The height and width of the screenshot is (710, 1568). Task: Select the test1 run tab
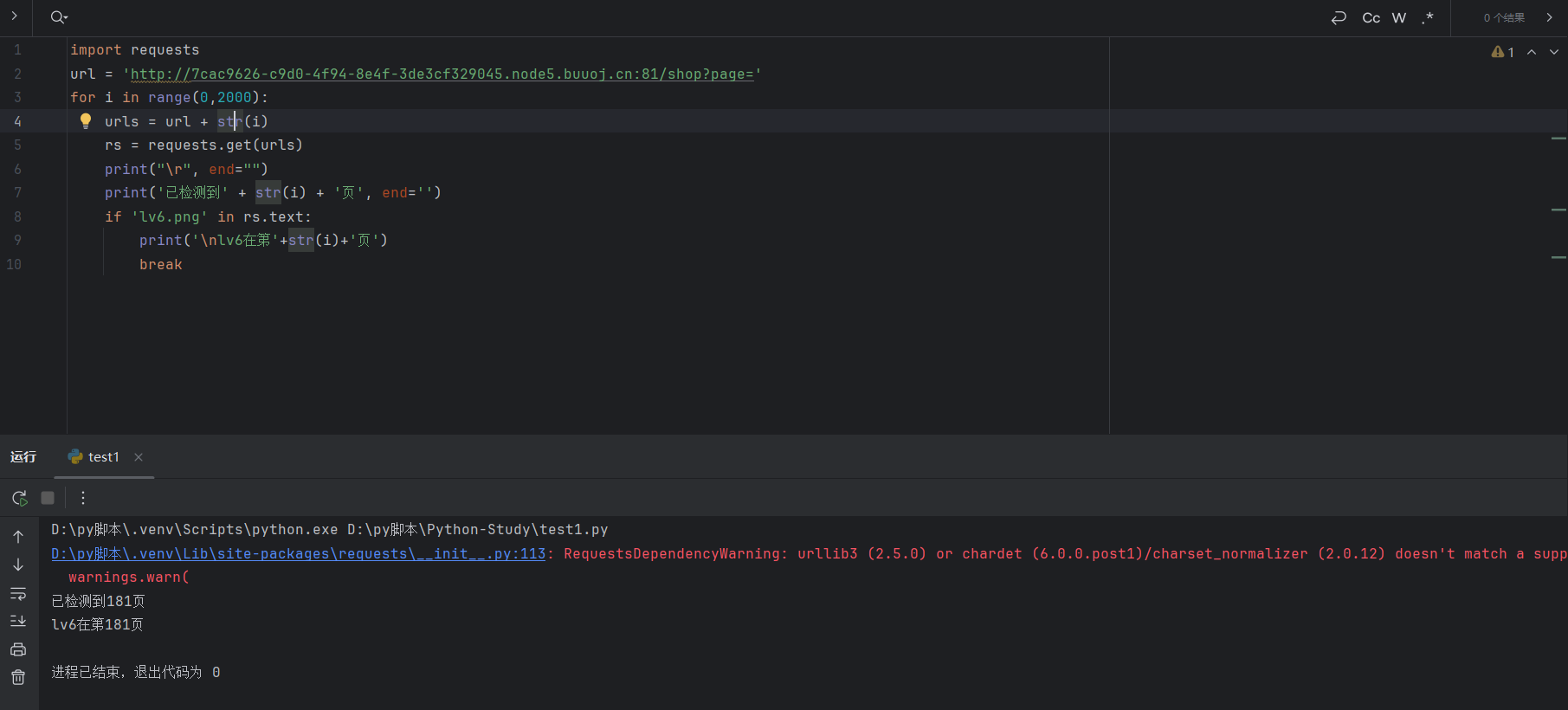click(x=94, y=457)
